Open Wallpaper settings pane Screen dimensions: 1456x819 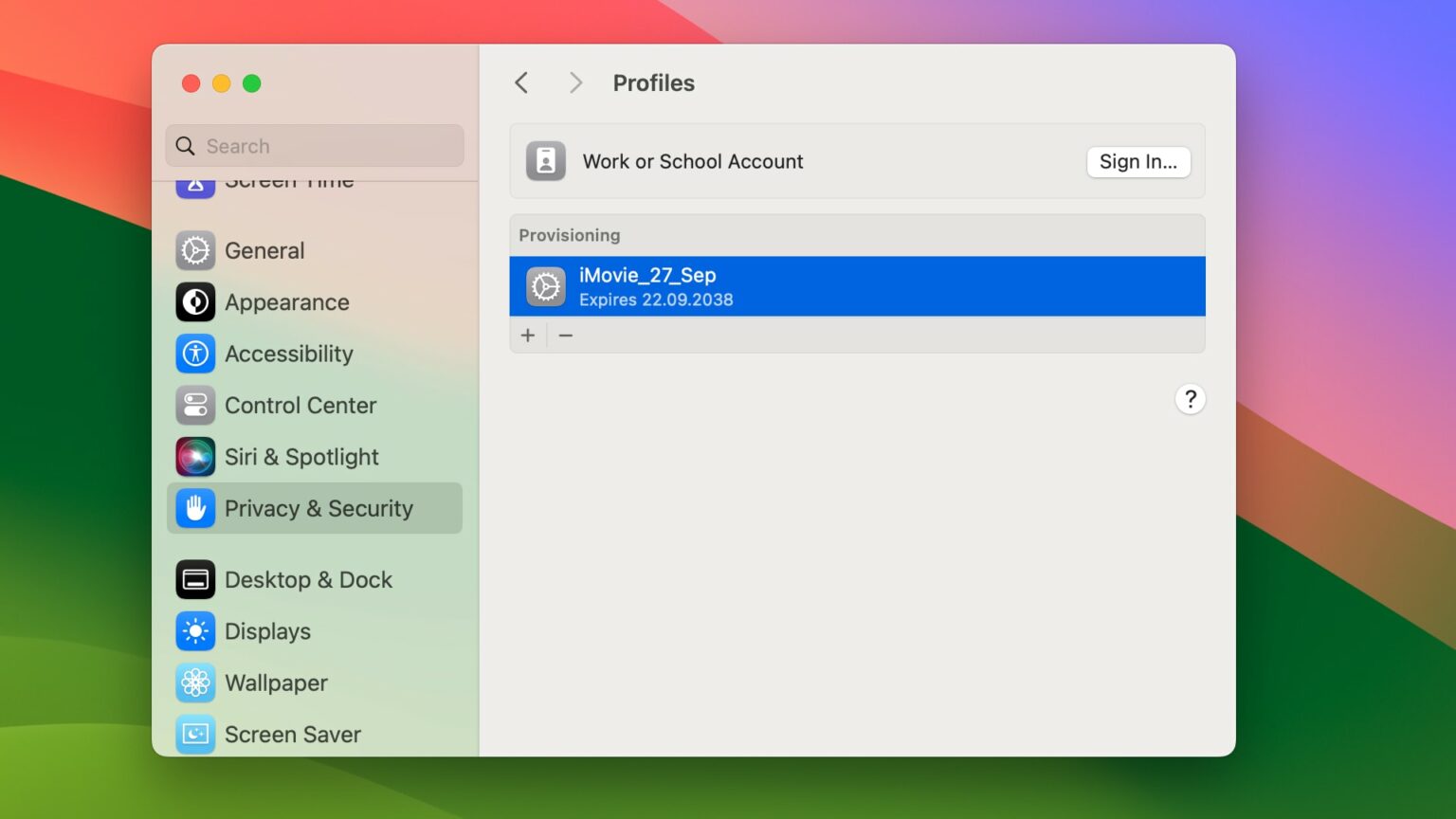pyautogui.click(x=315, y=682)
